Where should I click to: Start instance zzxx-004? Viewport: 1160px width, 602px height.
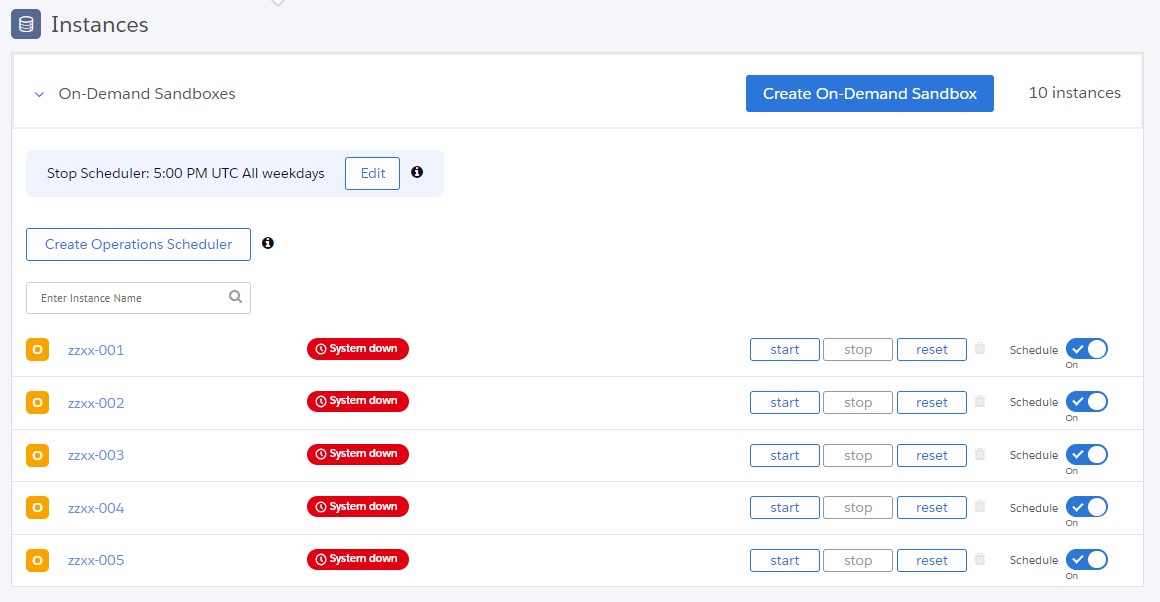click(784, 507)
